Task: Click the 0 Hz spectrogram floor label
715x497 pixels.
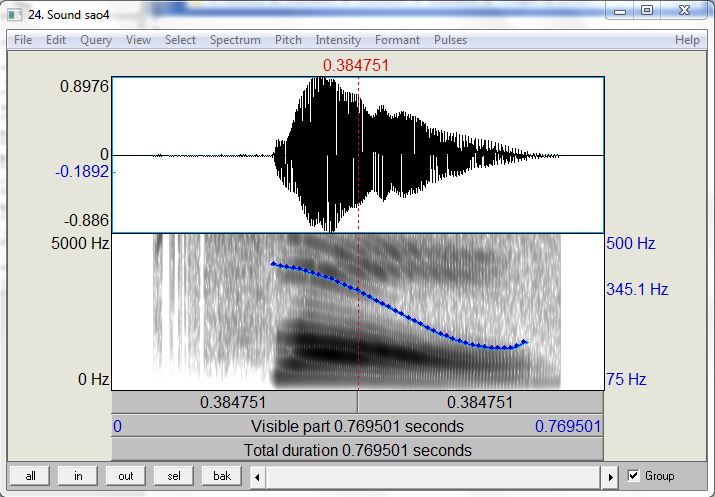Action: (93, 379)
